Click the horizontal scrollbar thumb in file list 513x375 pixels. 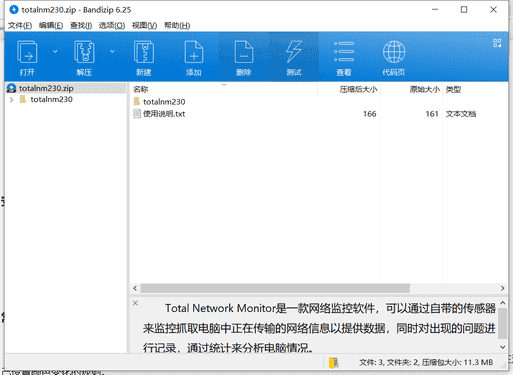point(275,288)
